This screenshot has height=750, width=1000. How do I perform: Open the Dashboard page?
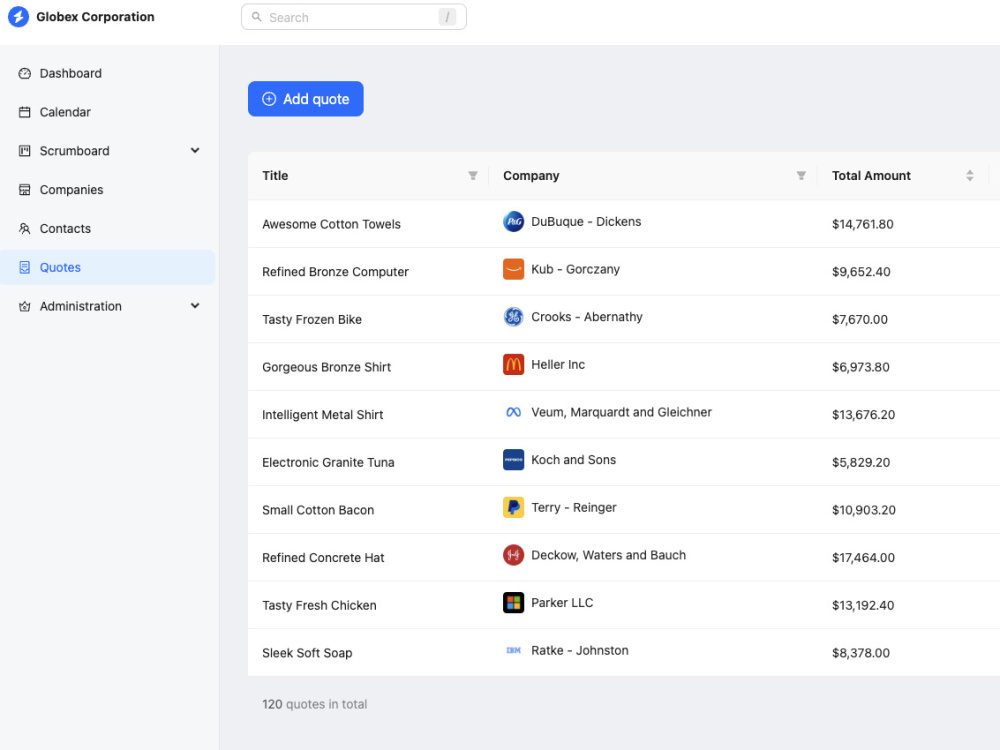coord(107,73)
